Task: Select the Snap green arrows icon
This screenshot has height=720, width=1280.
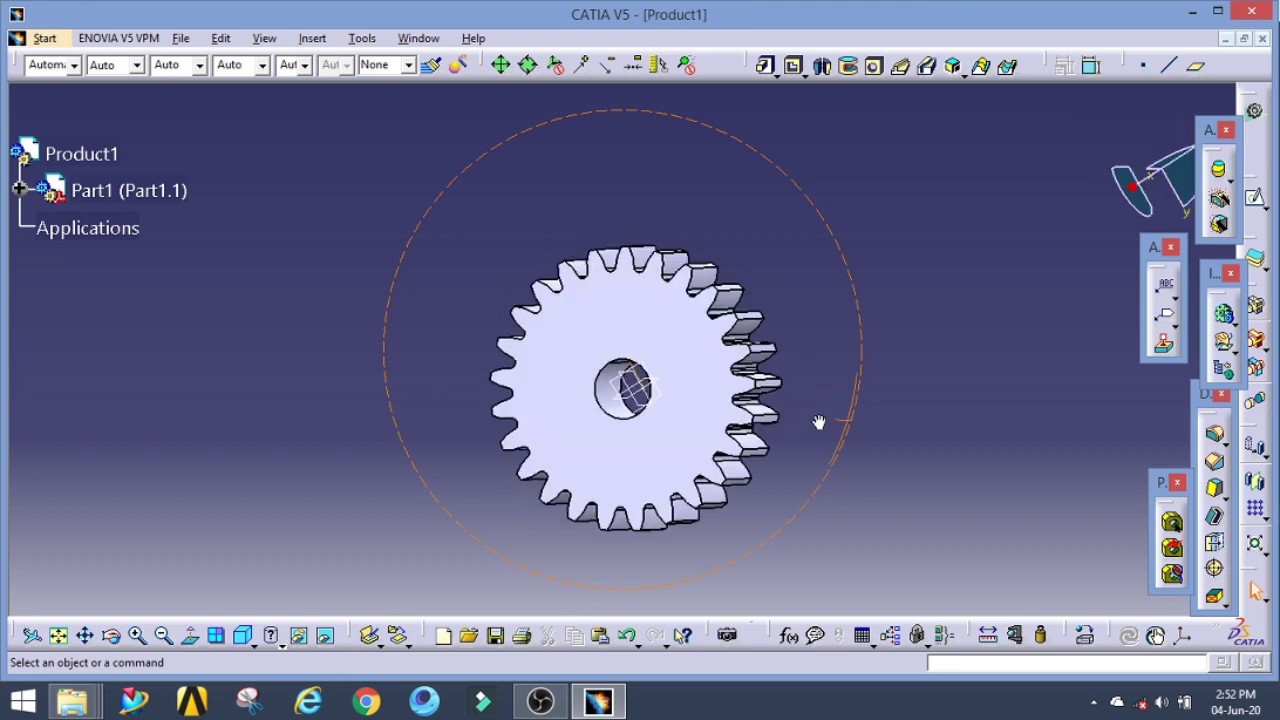Action: pyautogui.click(x=527, y=65)
